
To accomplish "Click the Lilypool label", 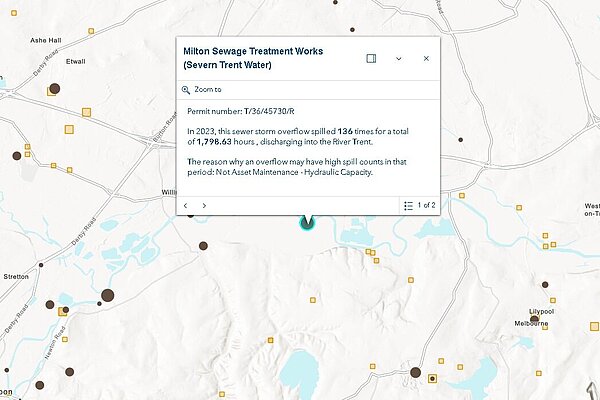I will 541,312.
